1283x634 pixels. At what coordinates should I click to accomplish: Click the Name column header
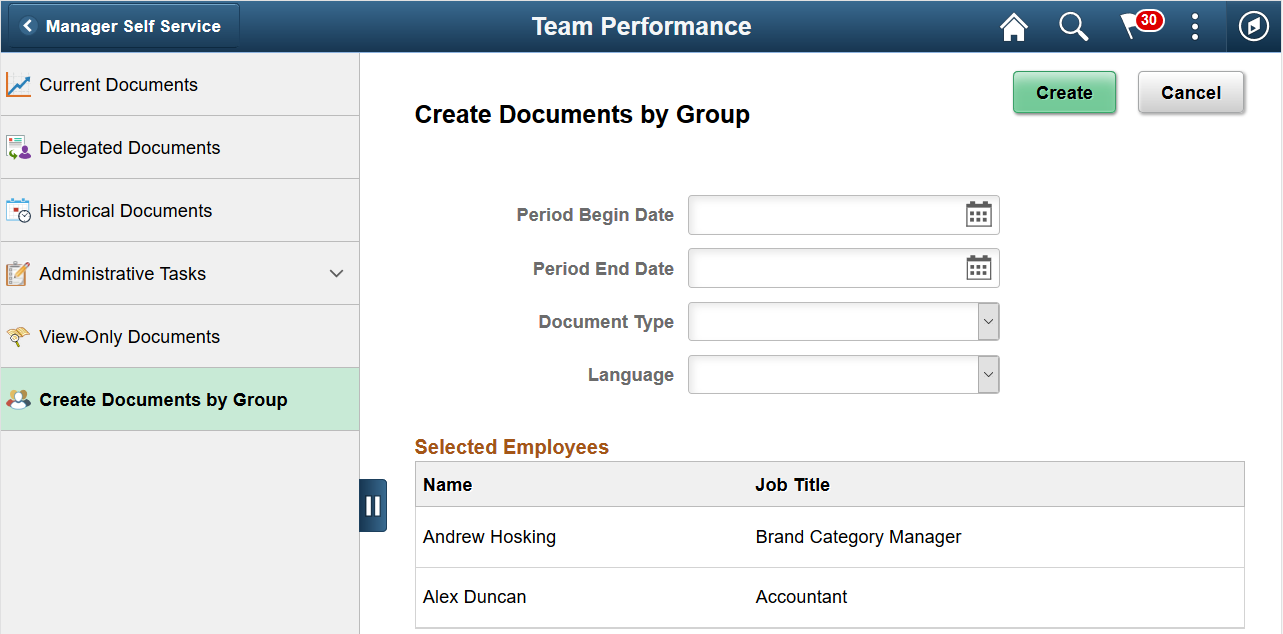447,485
